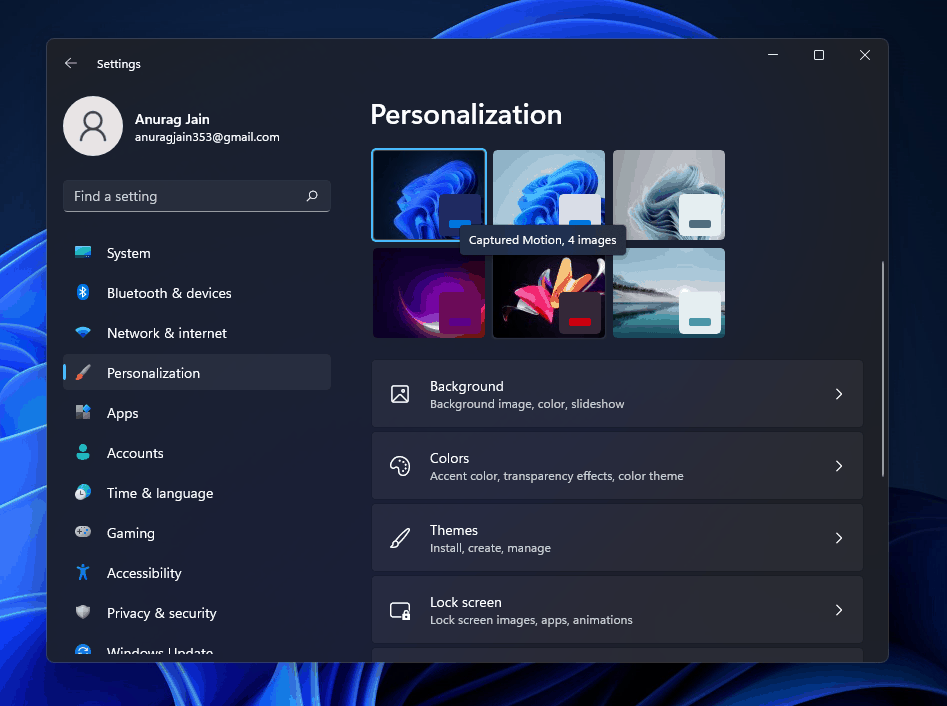Screen dimensions: 947x706
Task: Open the Colors accent color row
Action: [x=617, y=466]
